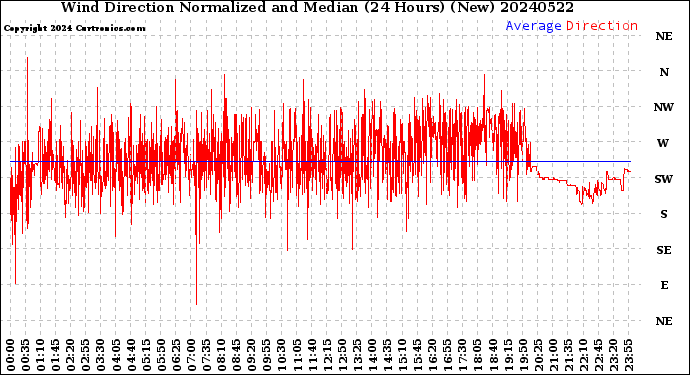Click the 05:50 time axis label
Screen dimensions: 690x375
(x=161, y=355)
